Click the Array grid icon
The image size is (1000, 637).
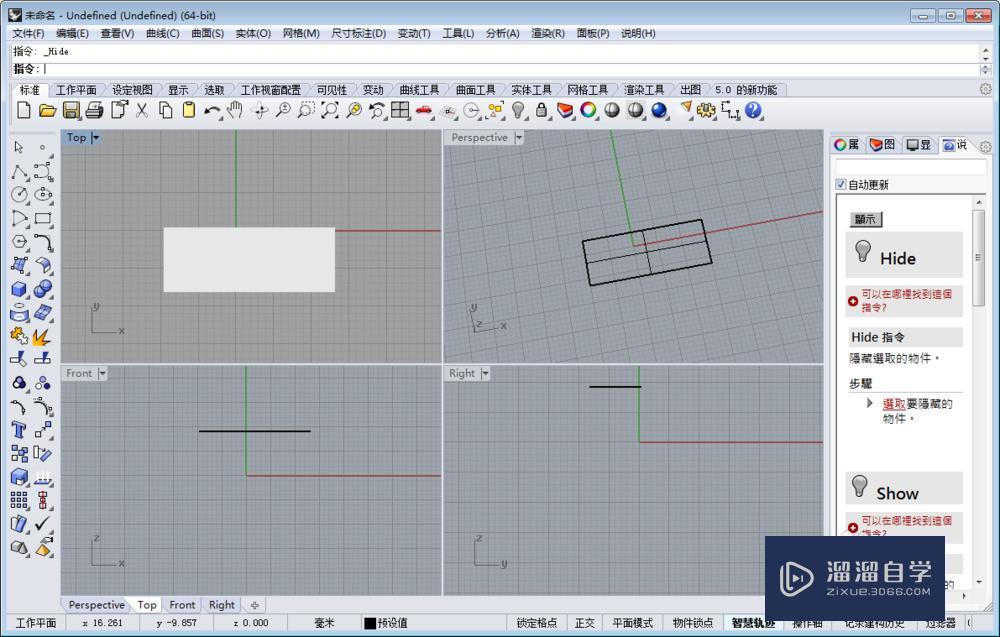[x=19, y=501]
